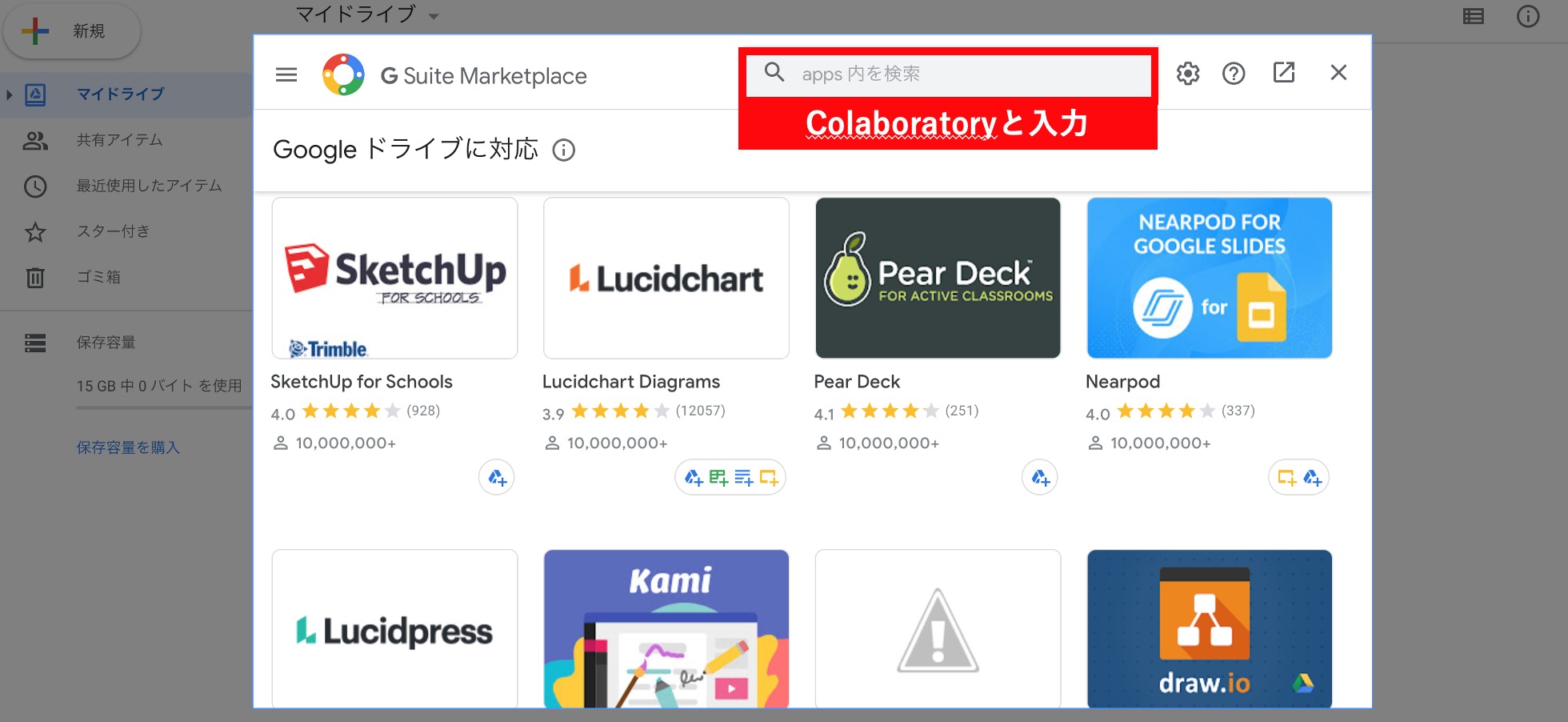Click Pear Deck's star rating

(x=890, y=411)
